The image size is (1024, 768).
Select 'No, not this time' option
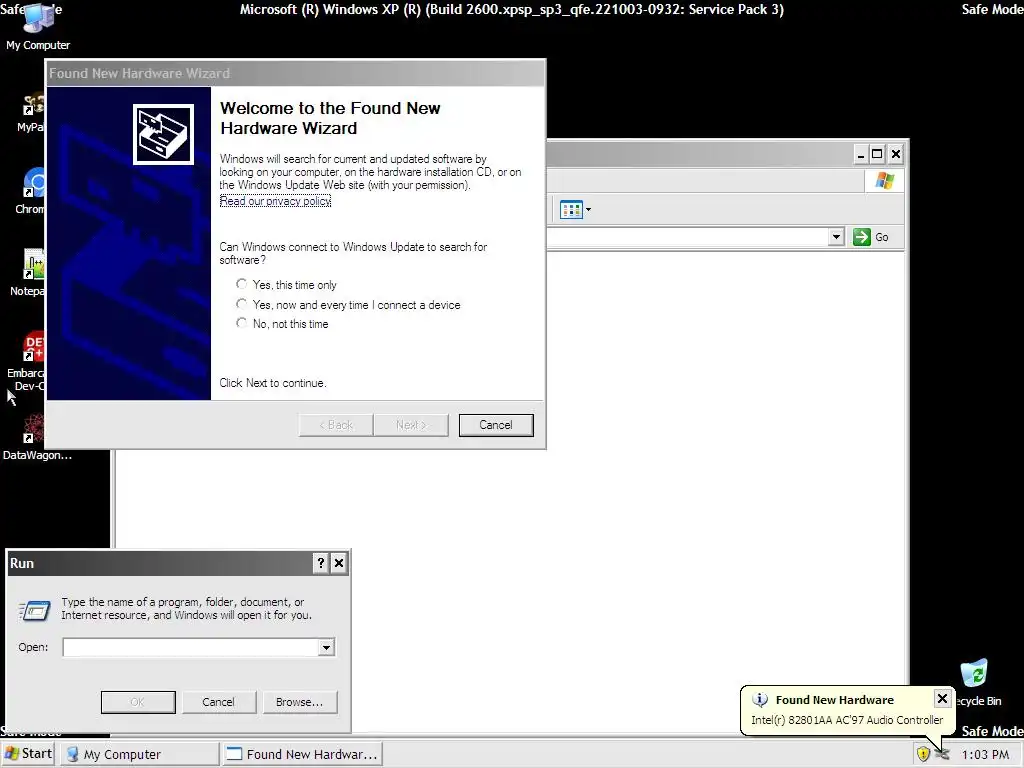point(242,323)
